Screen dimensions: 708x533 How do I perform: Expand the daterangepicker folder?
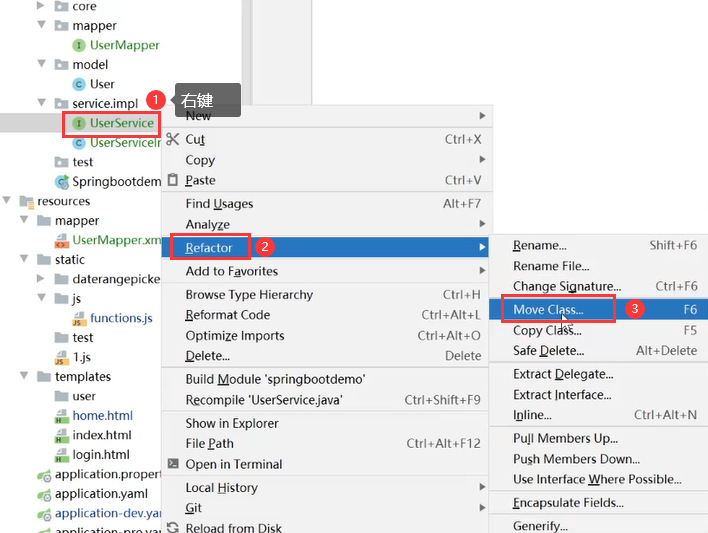(x=41, y=278)
